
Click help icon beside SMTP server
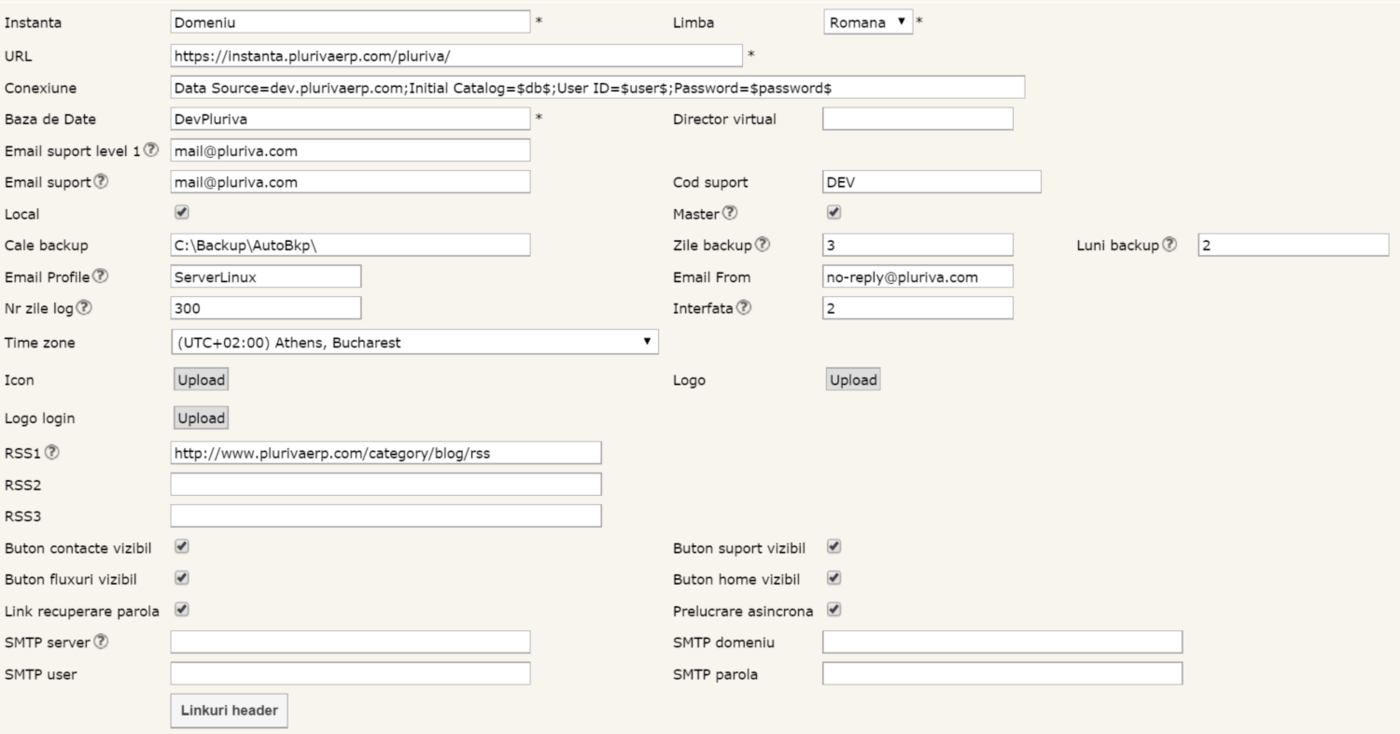[101, 641]
